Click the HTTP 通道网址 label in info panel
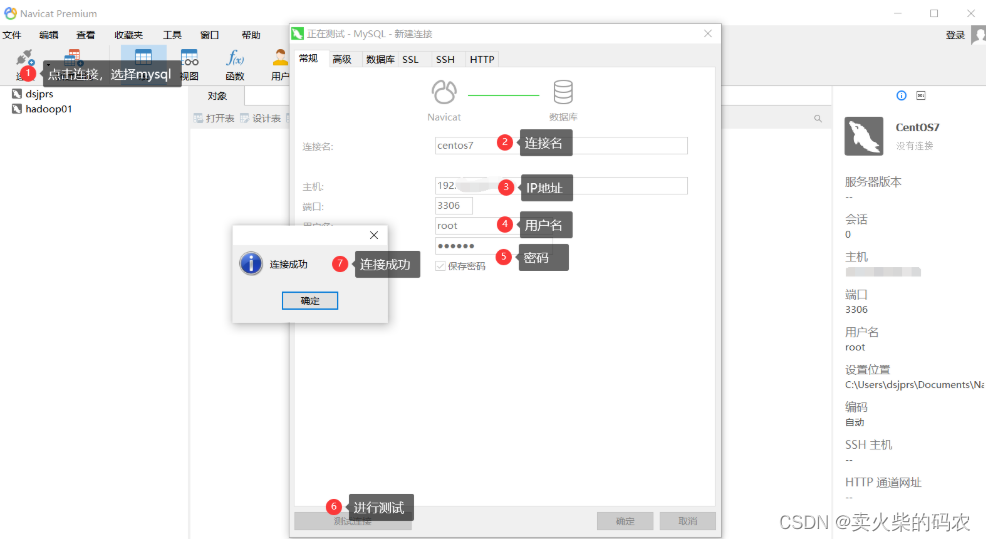 (883, 482)
